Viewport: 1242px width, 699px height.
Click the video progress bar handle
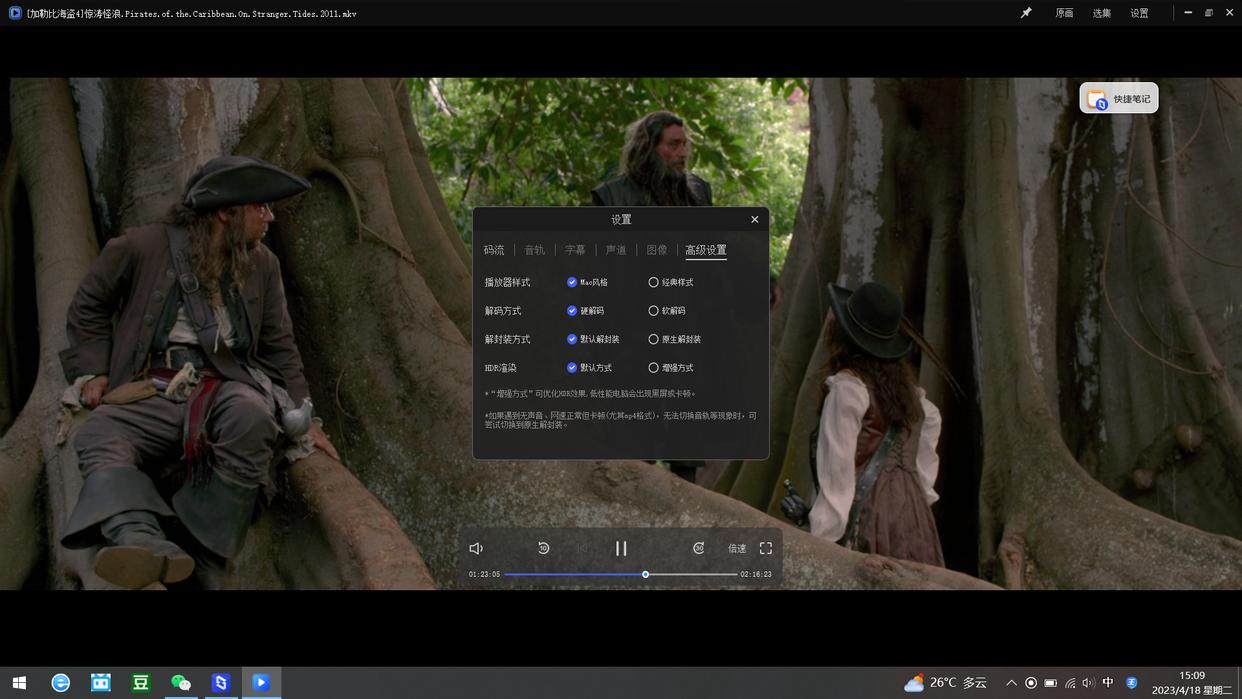click(x=646, y=574)
